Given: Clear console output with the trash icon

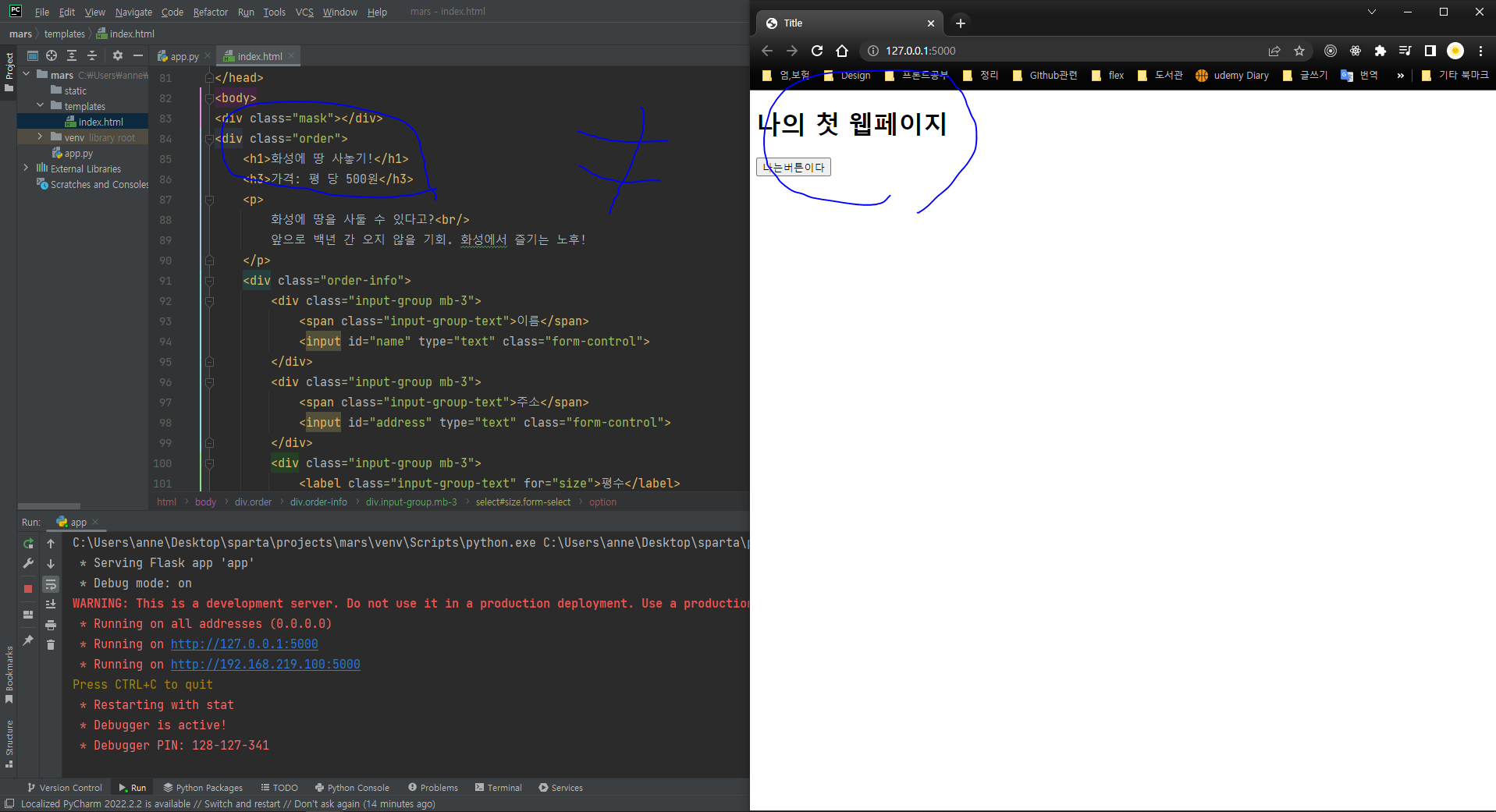Looking at the screenshot, I should pos(51,644).
